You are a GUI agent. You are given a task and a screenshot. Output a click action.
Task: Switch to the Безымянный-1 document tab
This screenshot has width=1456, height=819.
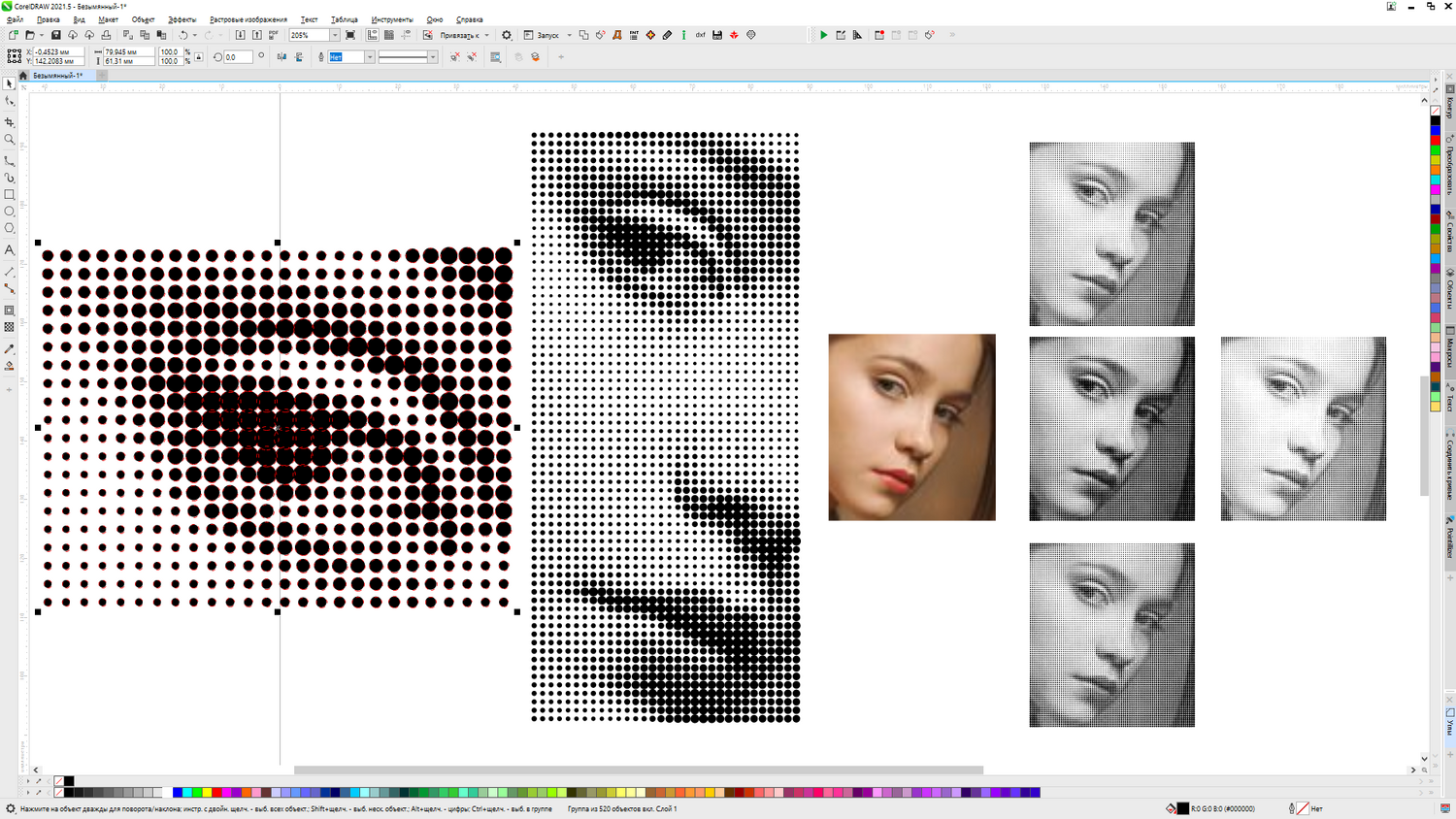coord(57,75)
